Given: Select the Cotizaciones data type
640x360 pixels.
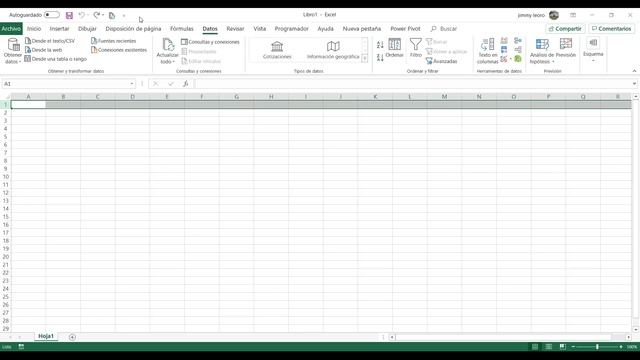Looking at the screenshot, I should (277, 50).
